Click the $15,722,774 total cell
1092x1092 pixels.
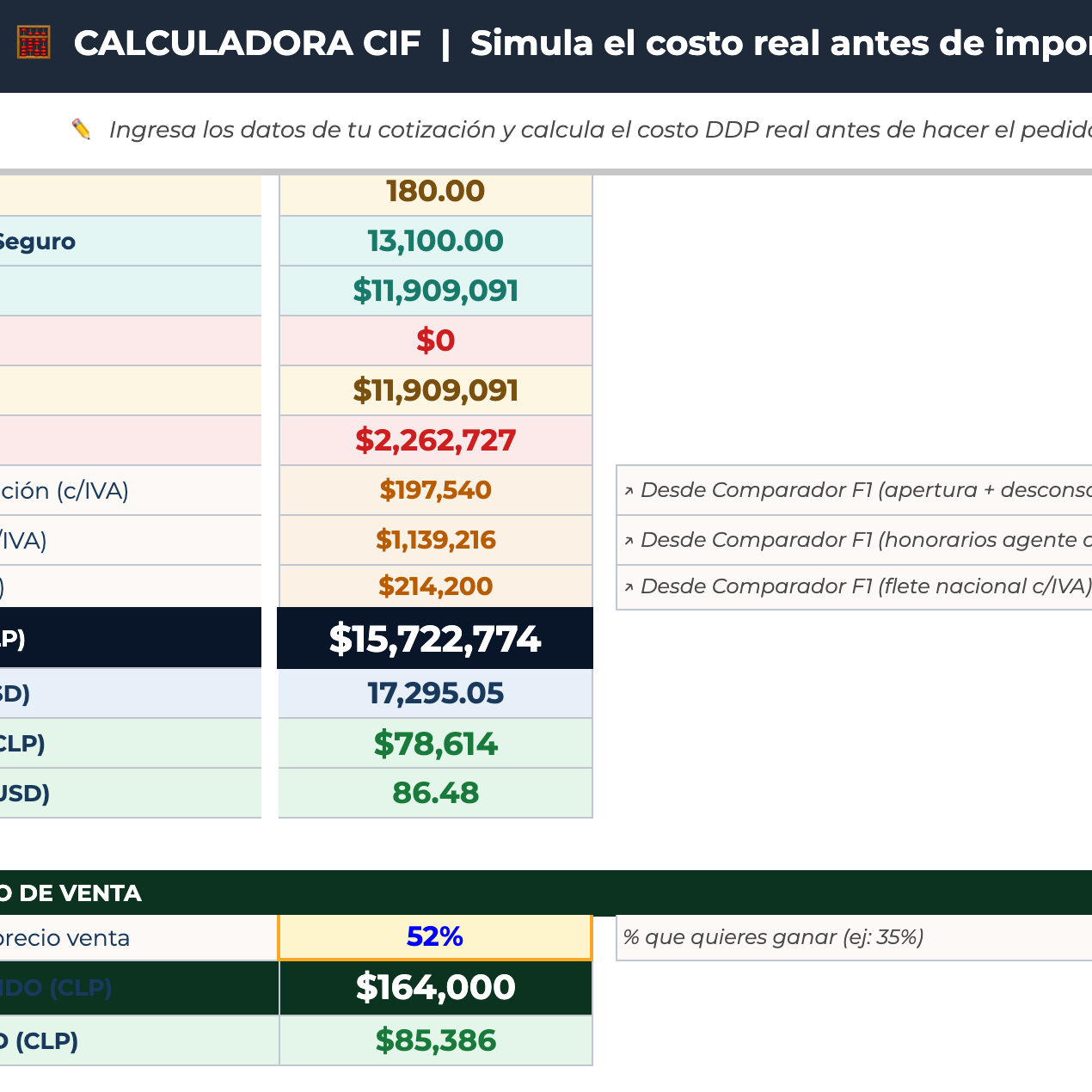[435, 639]
